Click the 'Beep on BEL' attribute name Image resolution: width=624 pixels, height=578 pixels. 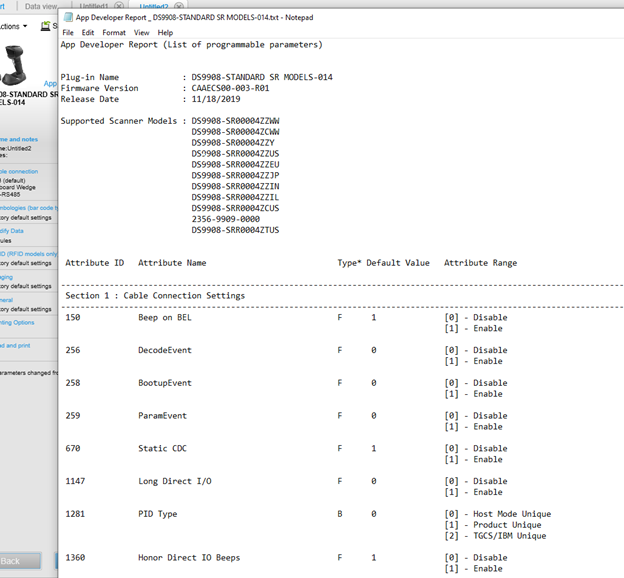click(165, 318)
